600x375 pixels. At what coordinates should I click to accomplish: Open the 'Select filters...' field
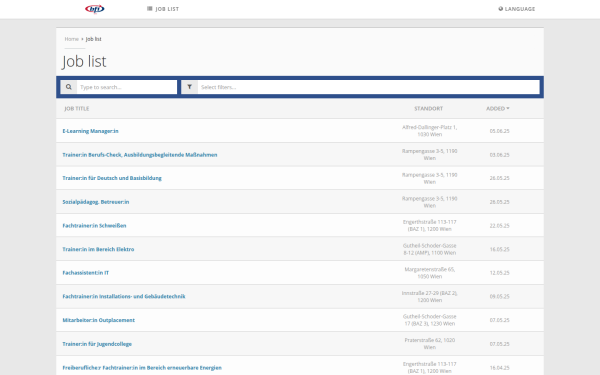(x=368, y=87)
